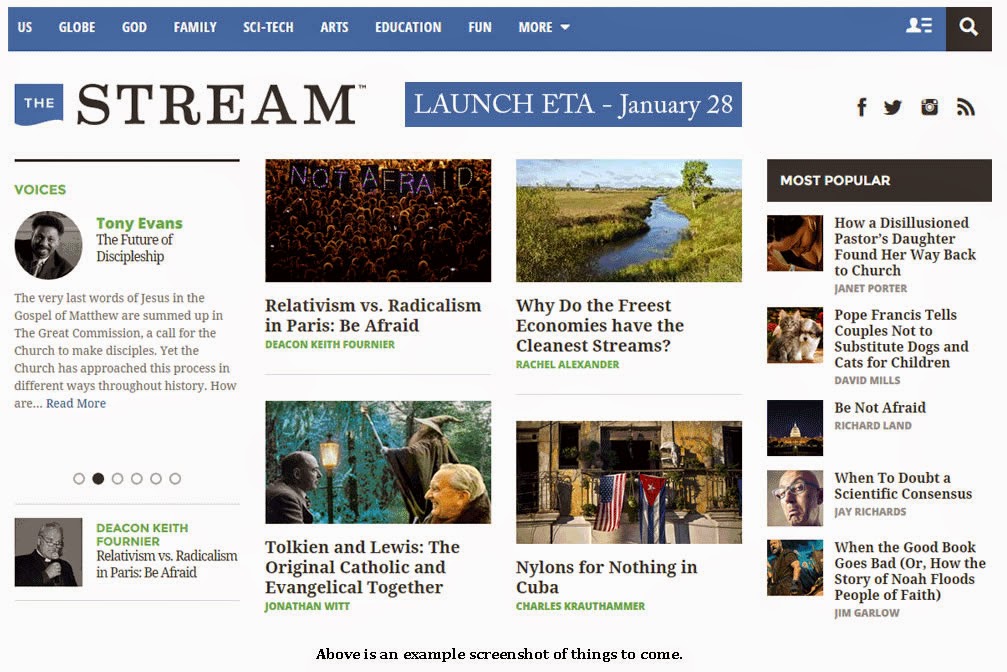The height and width of the screenshot is (672, 1007).
Task: Visit the Facebook page icon
Action: (862, 107)
